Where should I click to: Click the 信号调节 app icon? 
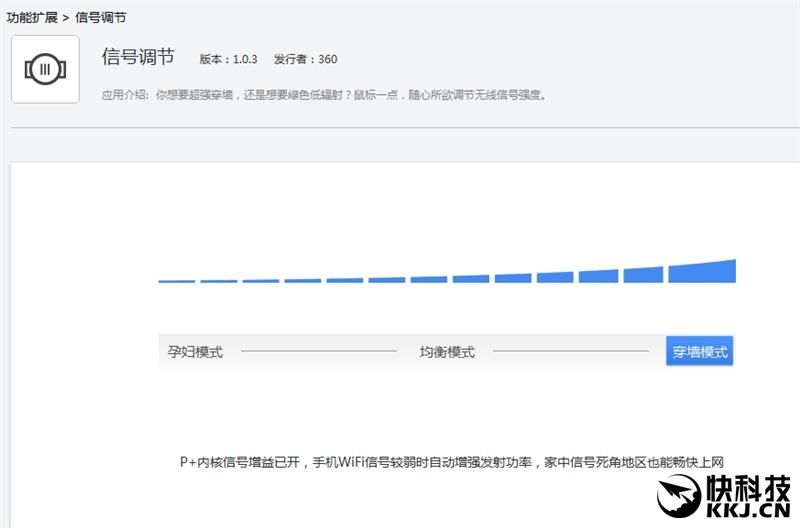click(x=45, y=69)
